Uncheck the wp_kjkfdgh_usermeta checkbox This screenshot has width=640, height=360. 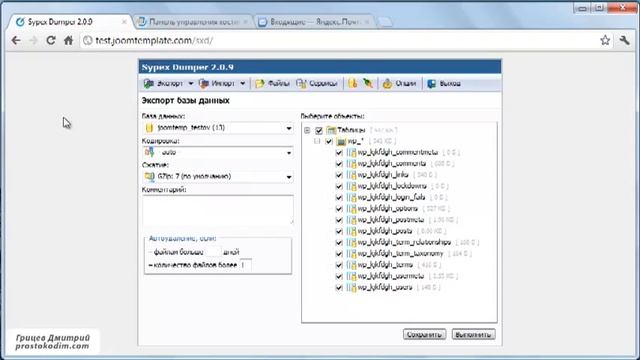(x=339, y=276)
